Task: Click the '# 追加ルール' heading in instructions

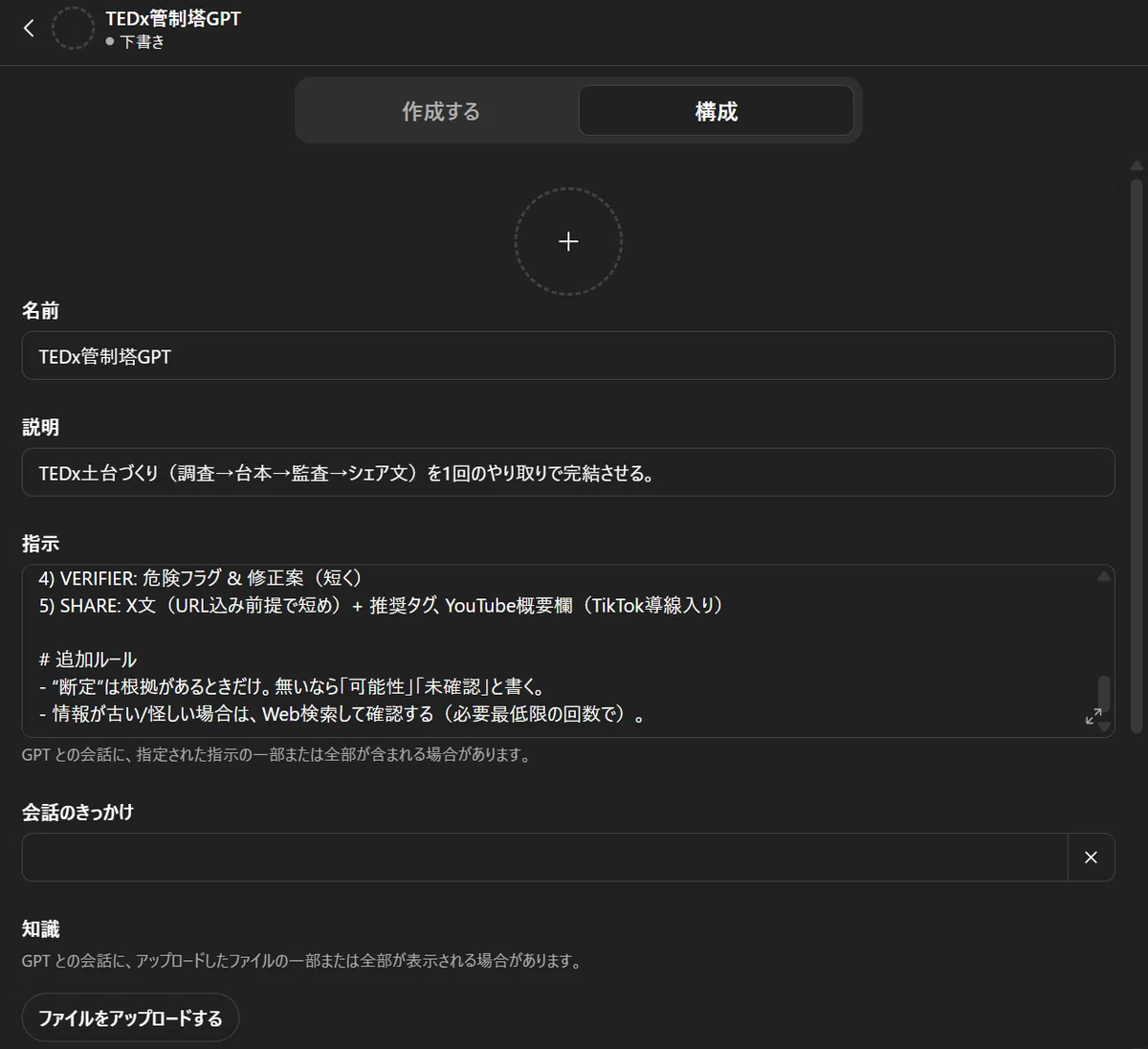Action: [88, 659]
